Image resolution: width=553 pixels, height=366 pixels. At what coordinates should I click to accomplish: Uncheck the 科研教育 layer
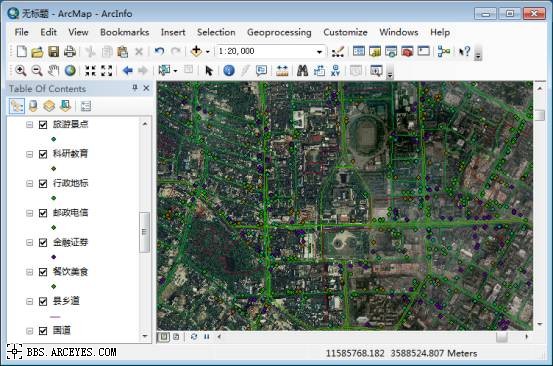click(43, 154)
